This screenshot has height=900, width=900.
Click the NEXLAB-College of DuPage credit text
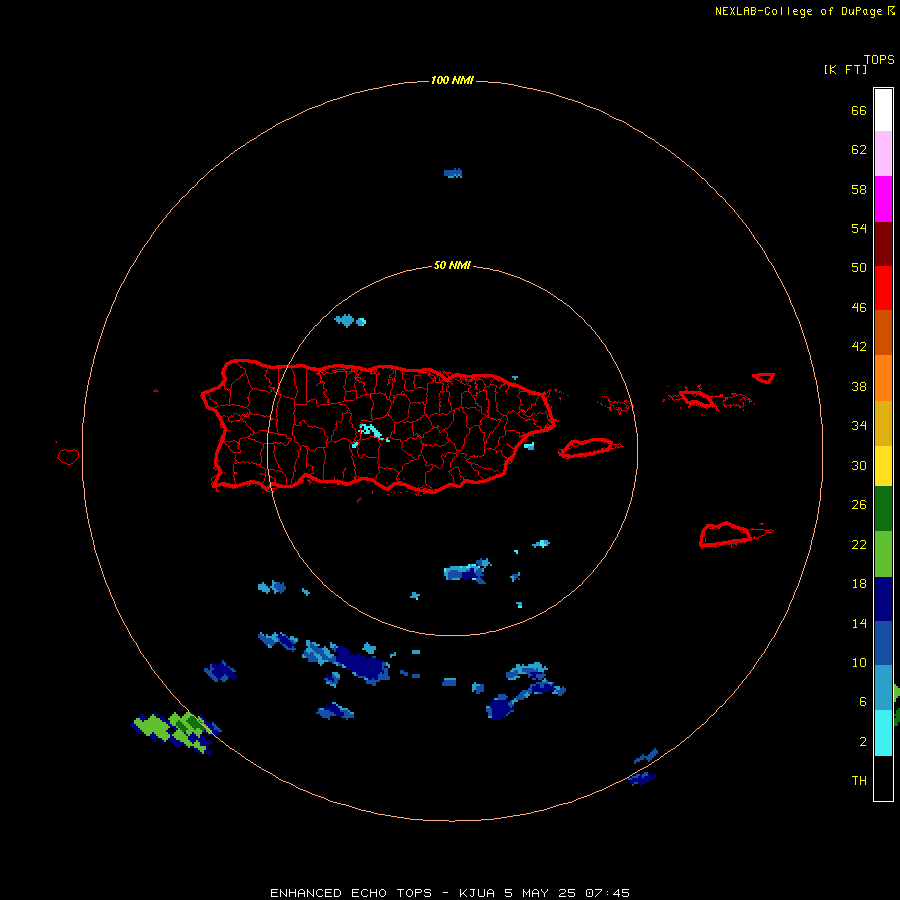tap(798, 11)
